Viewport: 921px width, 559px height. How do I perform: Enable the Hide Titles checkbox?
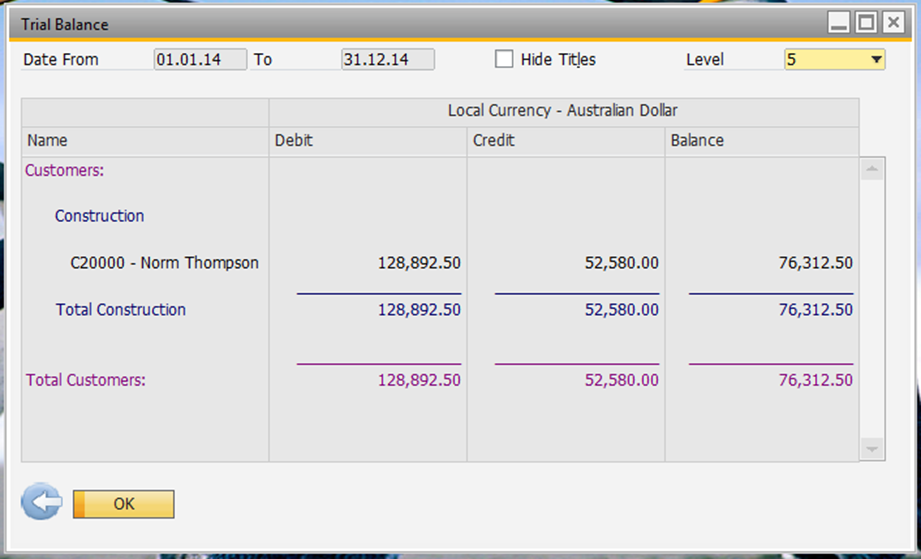click(504, 59)
